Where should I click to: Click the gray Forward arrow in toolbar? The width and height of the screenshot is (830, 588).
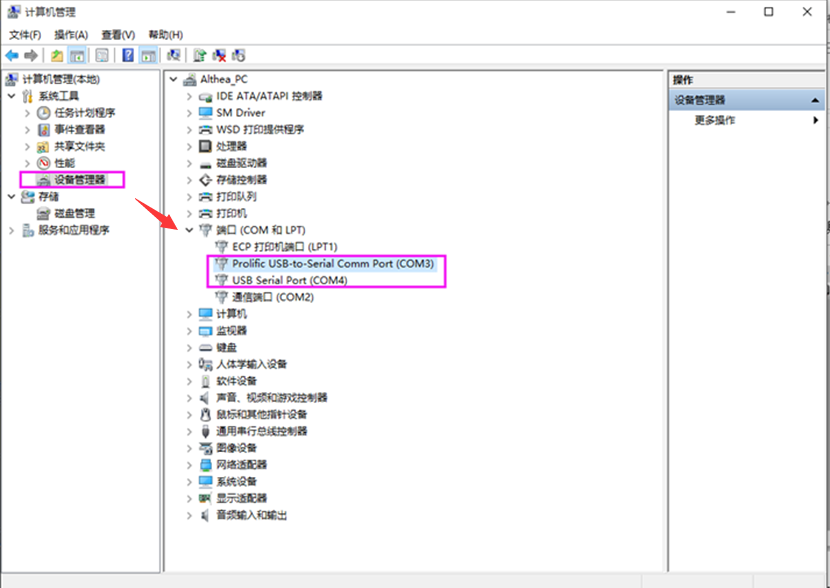point(31,55)
